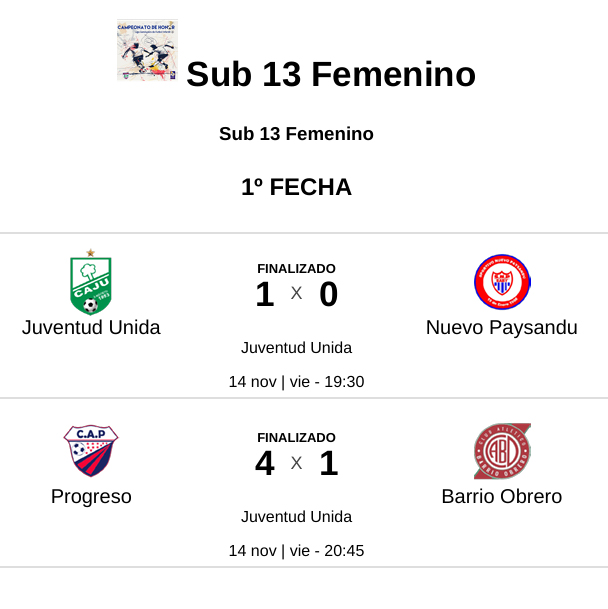Click the 1º FECHA round heading

(296, 187)
